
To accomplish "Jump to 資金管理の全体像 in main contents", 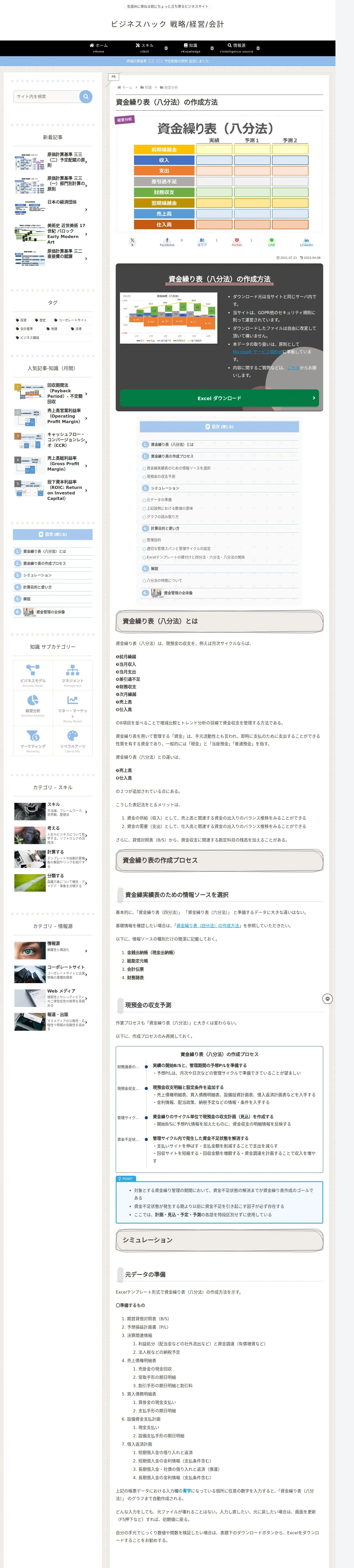I will point(178,593).
